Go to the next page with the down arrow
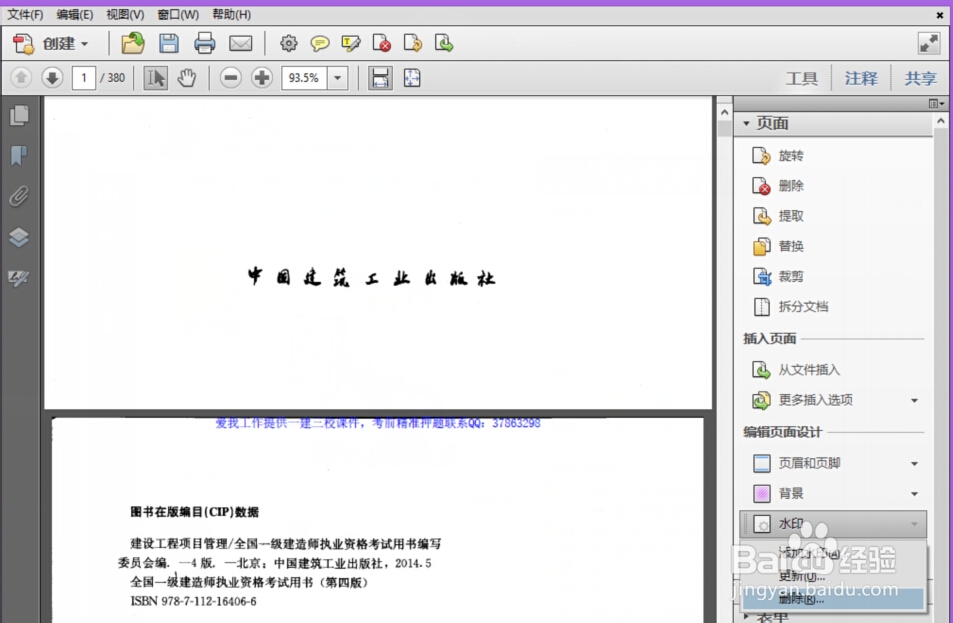953x623 pixels. click(52, 78)
